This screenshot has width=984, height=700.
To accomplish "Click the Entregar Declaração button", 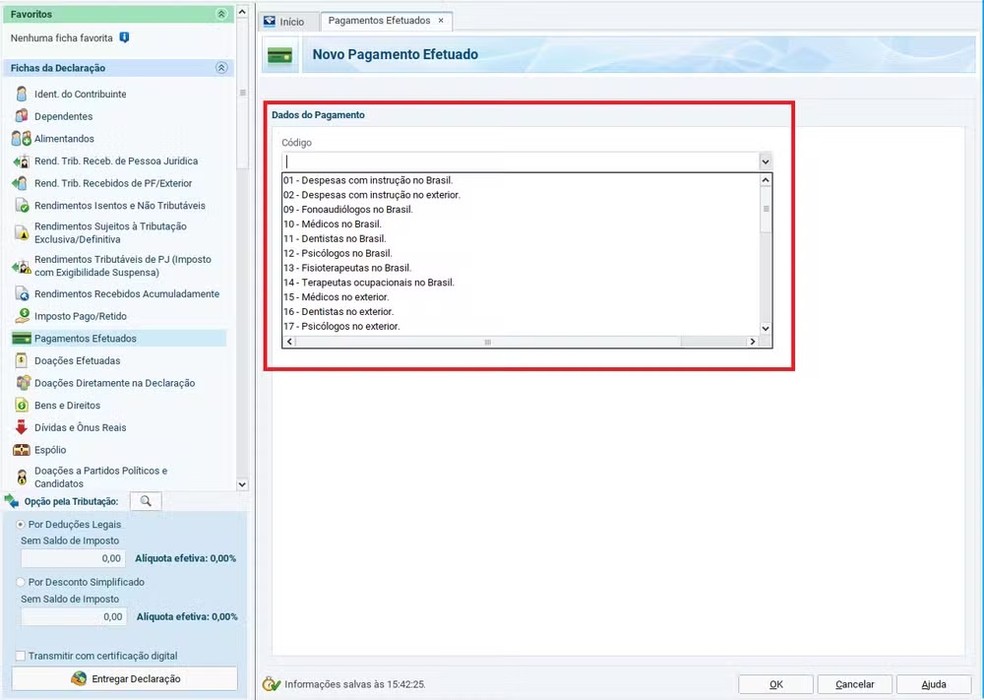I will click(x=125, y=679).
